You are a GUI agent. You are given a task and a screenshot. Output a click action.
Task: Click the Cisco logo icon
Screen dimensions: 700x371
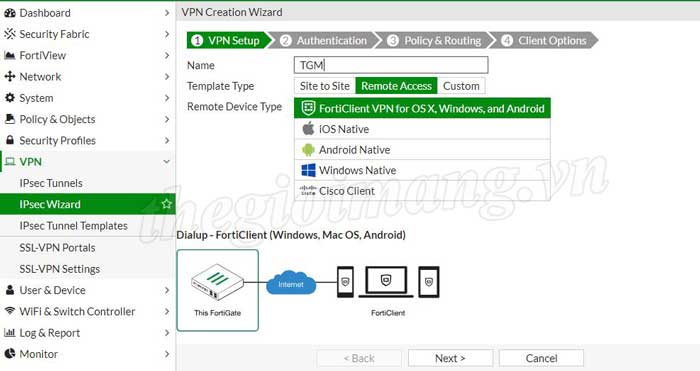tap(308, 191)
